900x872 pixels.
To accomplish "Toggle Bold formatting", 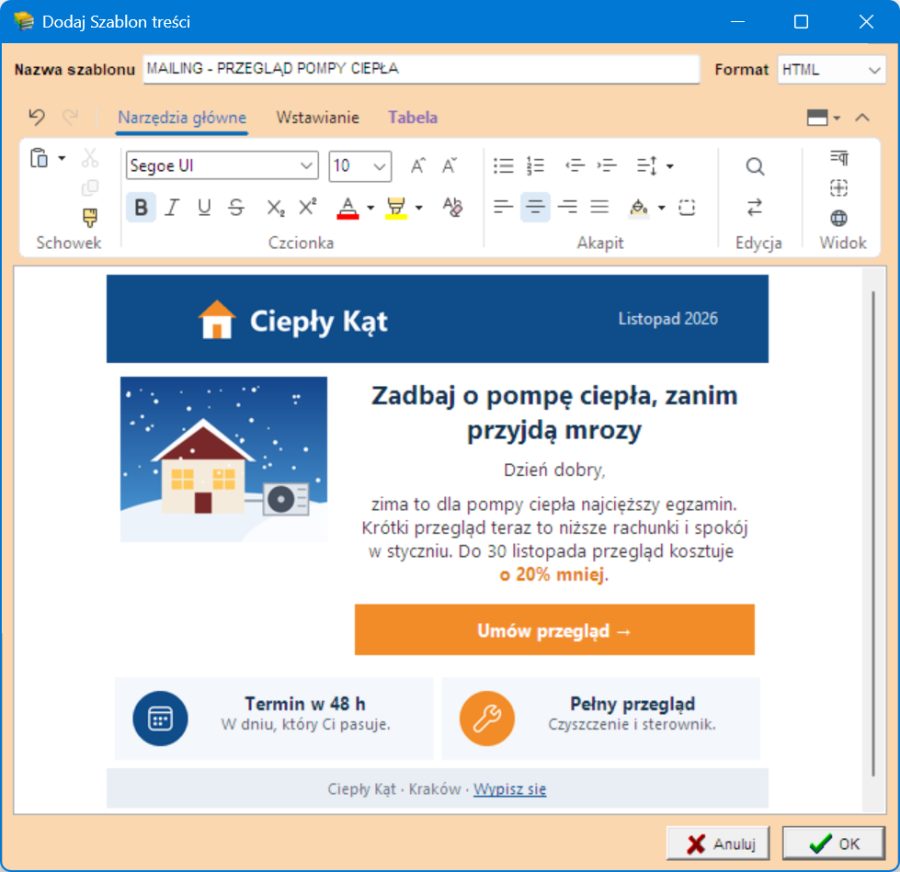I will [141, 207].
